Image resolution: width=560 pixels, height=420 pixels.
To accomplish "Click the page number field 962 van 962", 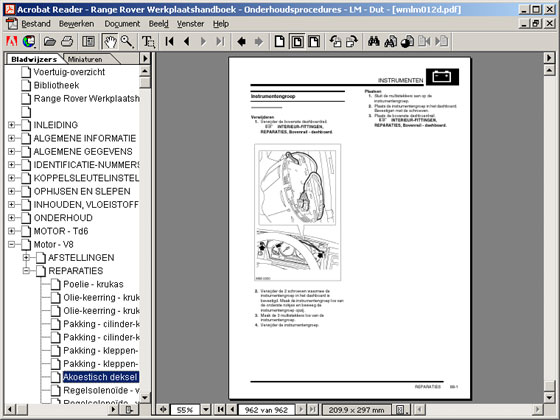I will [266, 410].
